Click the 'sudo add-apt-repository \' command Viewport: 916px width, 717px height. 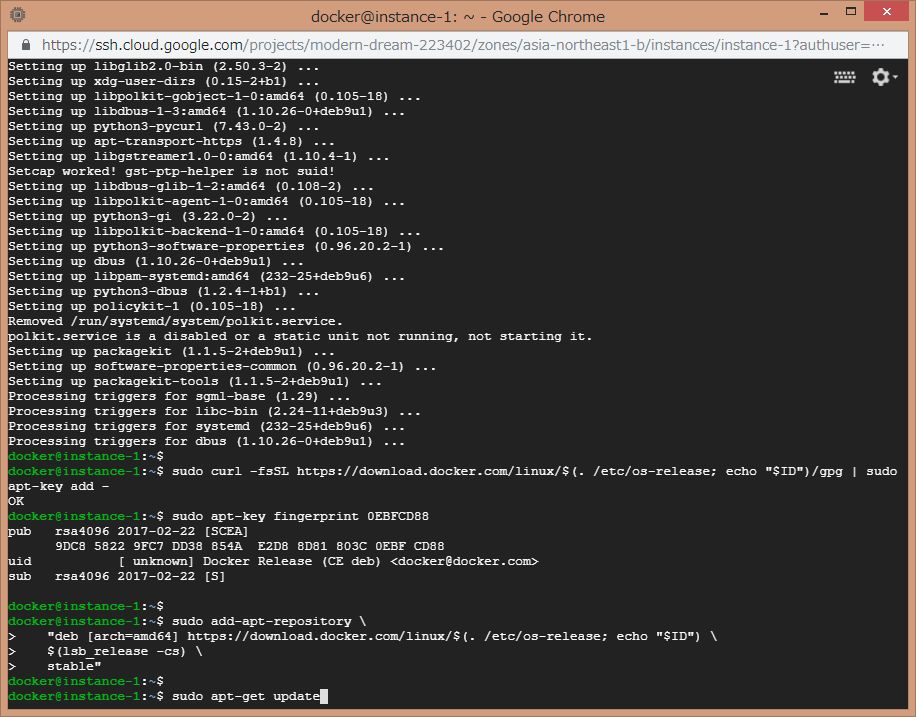[x=269, y=621]
